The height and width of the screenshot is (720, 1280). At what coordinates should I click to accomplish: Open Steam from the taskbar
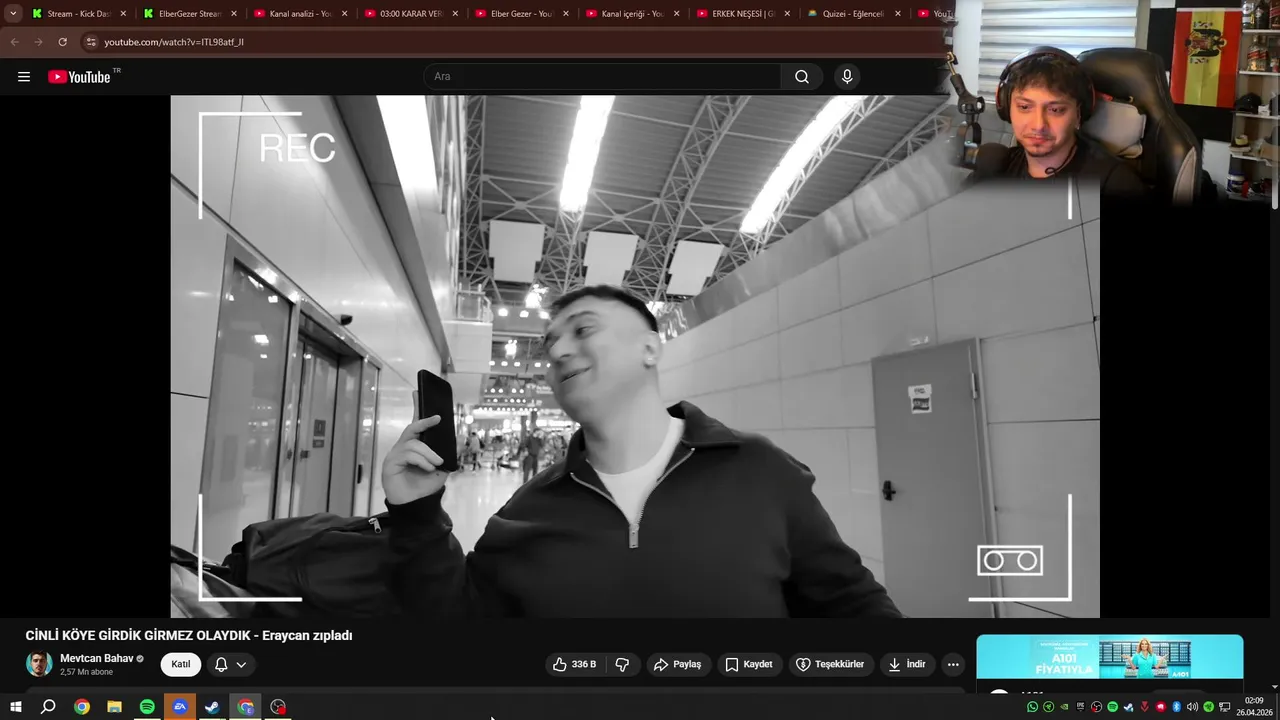(x=212, y=707)
